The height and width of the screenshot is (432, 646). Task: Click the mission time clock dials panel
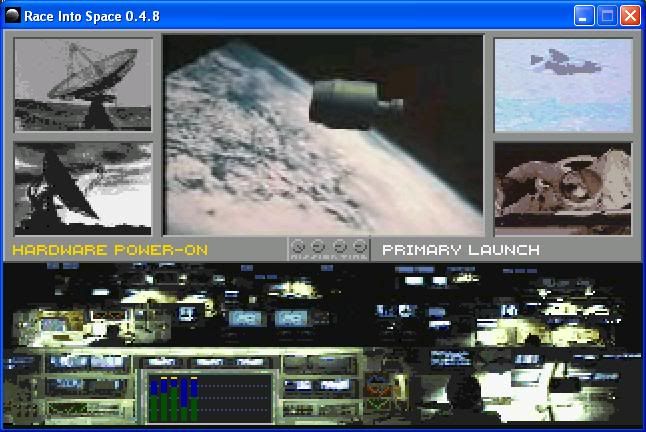pos(329,249)
